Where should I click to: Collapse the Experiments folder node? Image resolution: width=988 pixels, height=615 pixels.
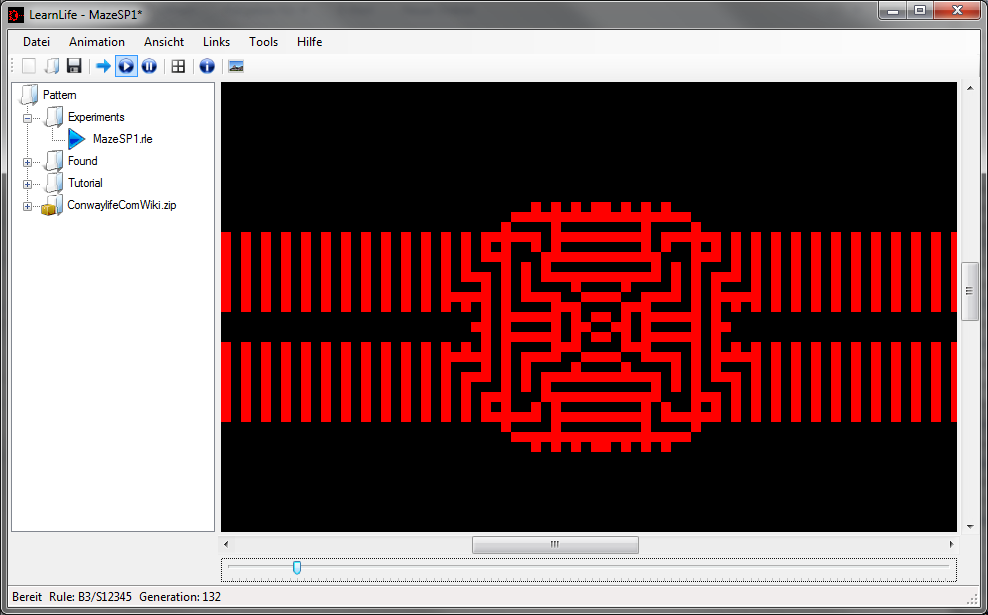tap(28, 118)
